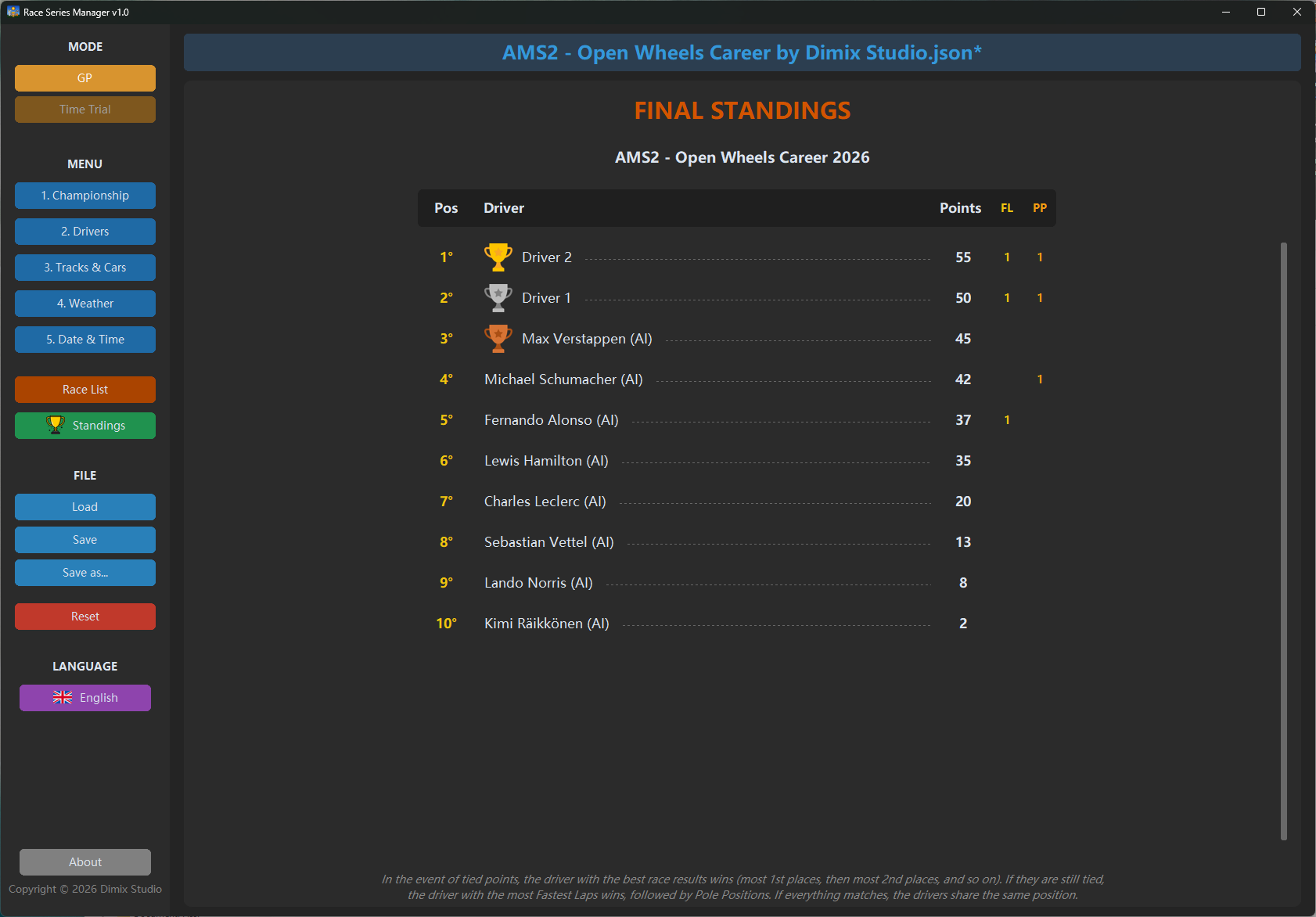Load a championship file
This screenshot has width=1316, height=917.
85,507
